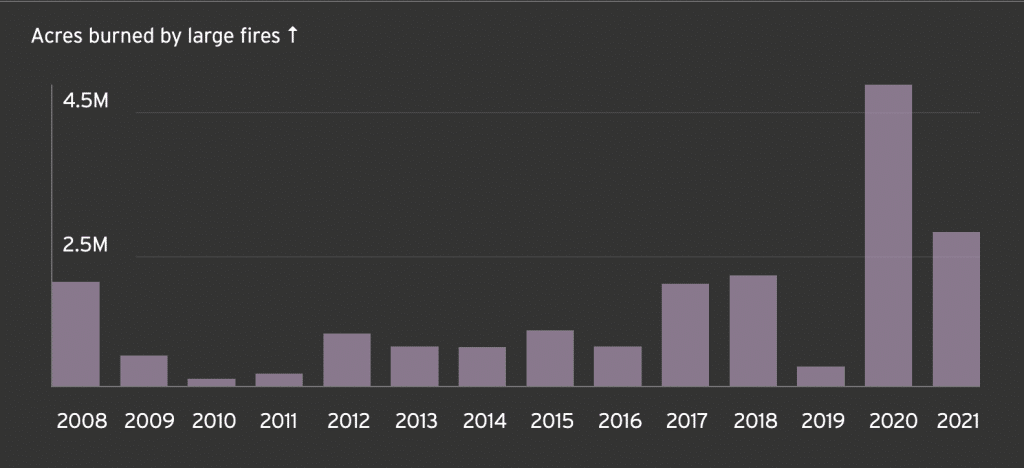This screenshot has height=468, width=1024.
Task: Click the 2015 bar
Action: pos(550,358)
